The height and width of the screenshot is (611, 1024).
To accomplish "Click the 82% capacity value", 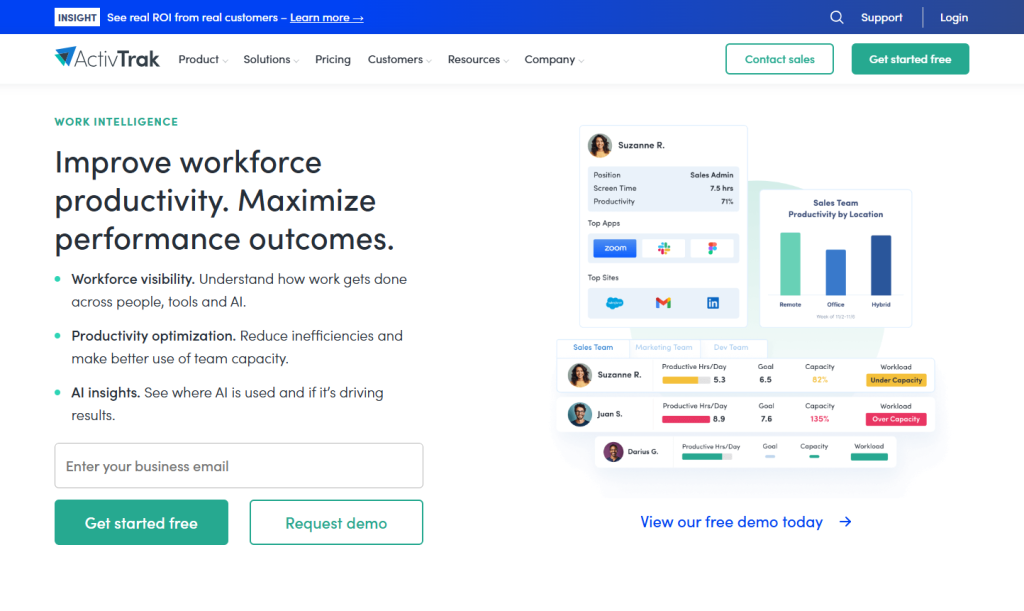I will [820, 380].
